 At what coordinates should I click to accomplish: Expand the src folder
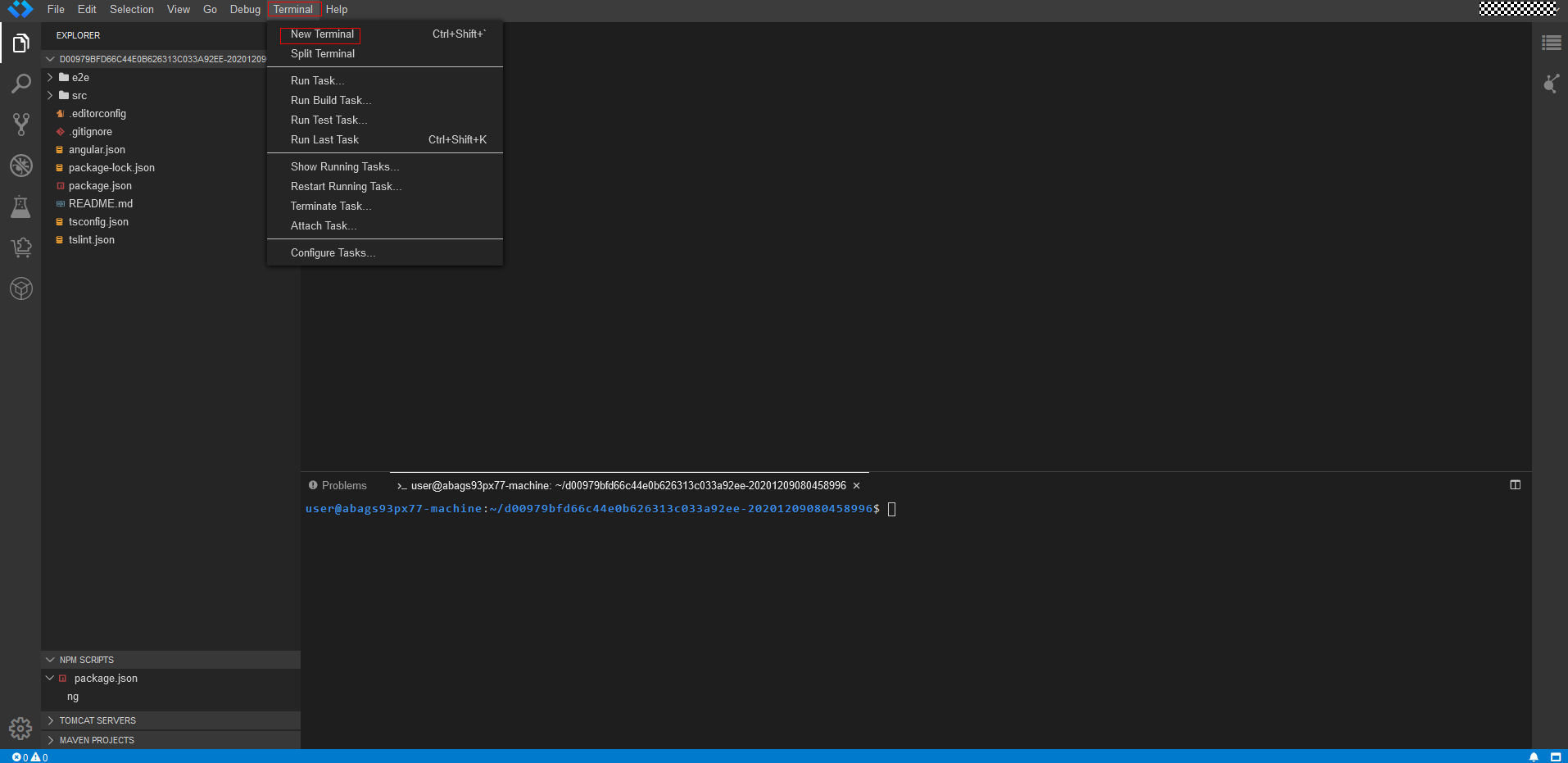(79, 96)
